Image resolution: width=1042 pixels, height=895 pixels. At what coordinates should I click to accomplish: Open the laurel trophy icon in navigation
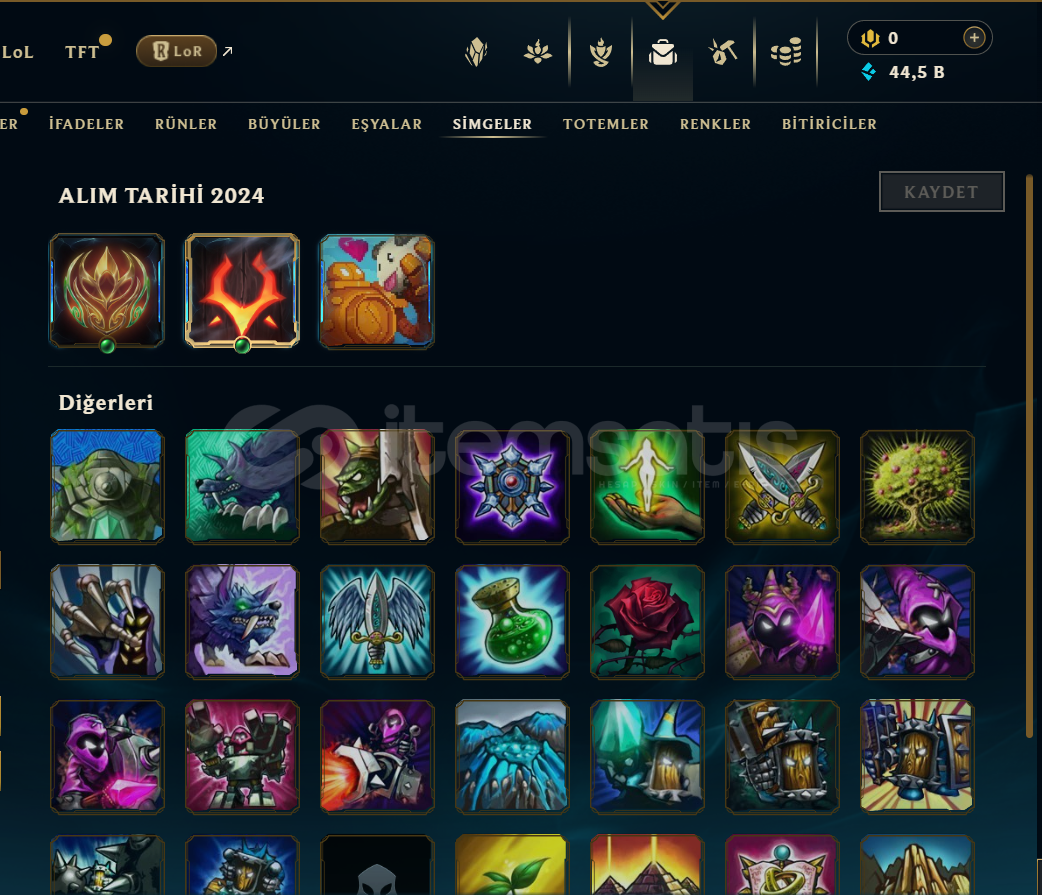click(601, 52)
